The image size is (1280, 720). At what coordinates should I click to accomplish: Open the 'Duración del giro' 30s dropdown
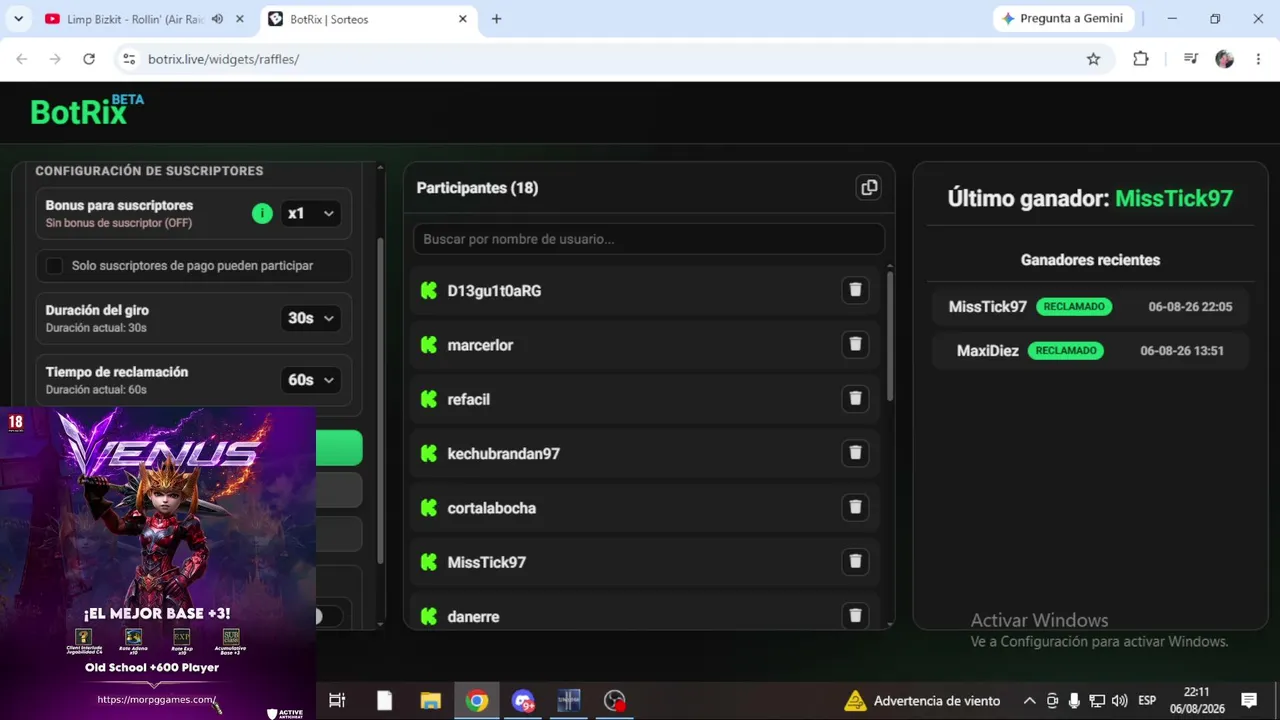click(x=310, y=318)
